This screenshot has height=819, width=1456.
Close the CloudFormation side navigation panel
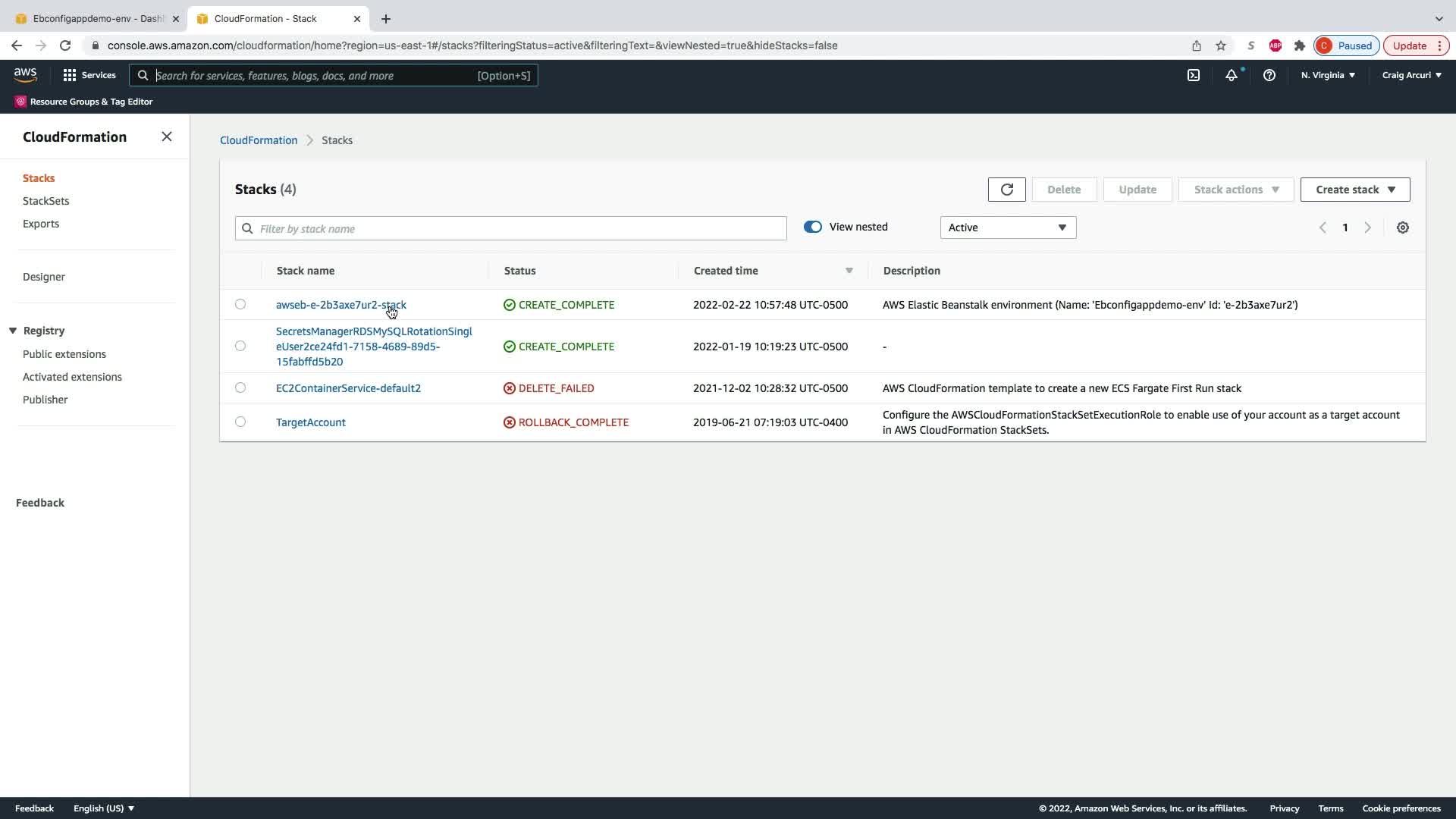[x=167, y=136]
